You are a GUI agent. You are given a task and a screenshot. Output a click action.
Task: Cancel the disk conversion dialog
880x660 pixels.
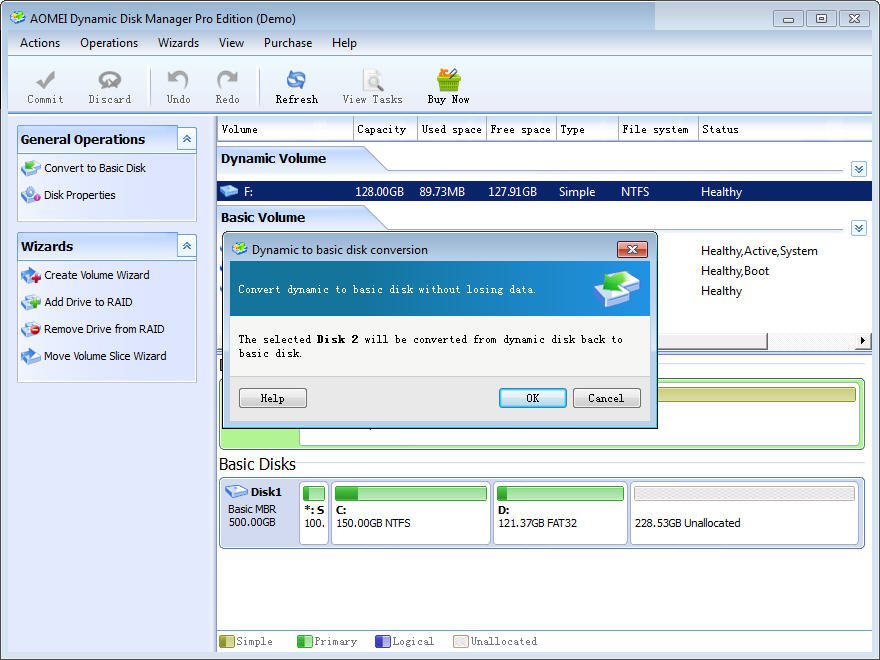[x=606, y=398]
